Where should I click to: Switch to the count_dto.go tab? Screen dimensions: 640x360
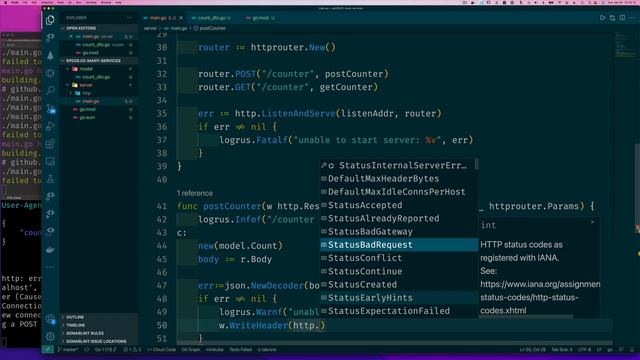211,18
